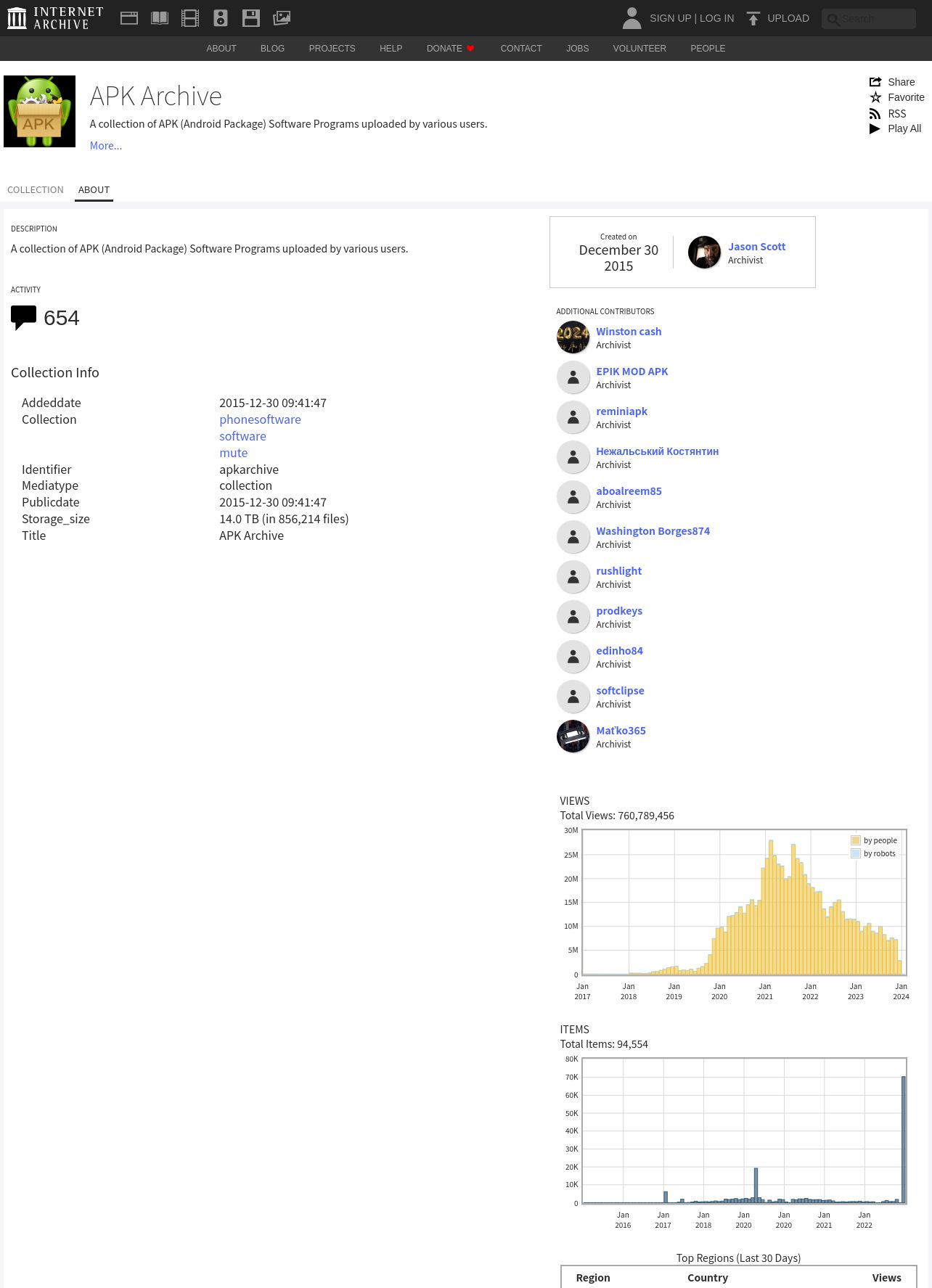This screenshot has height=1288, width=932.
Task: Open the Video (film) media icon
Action: [x=190, y=18]
